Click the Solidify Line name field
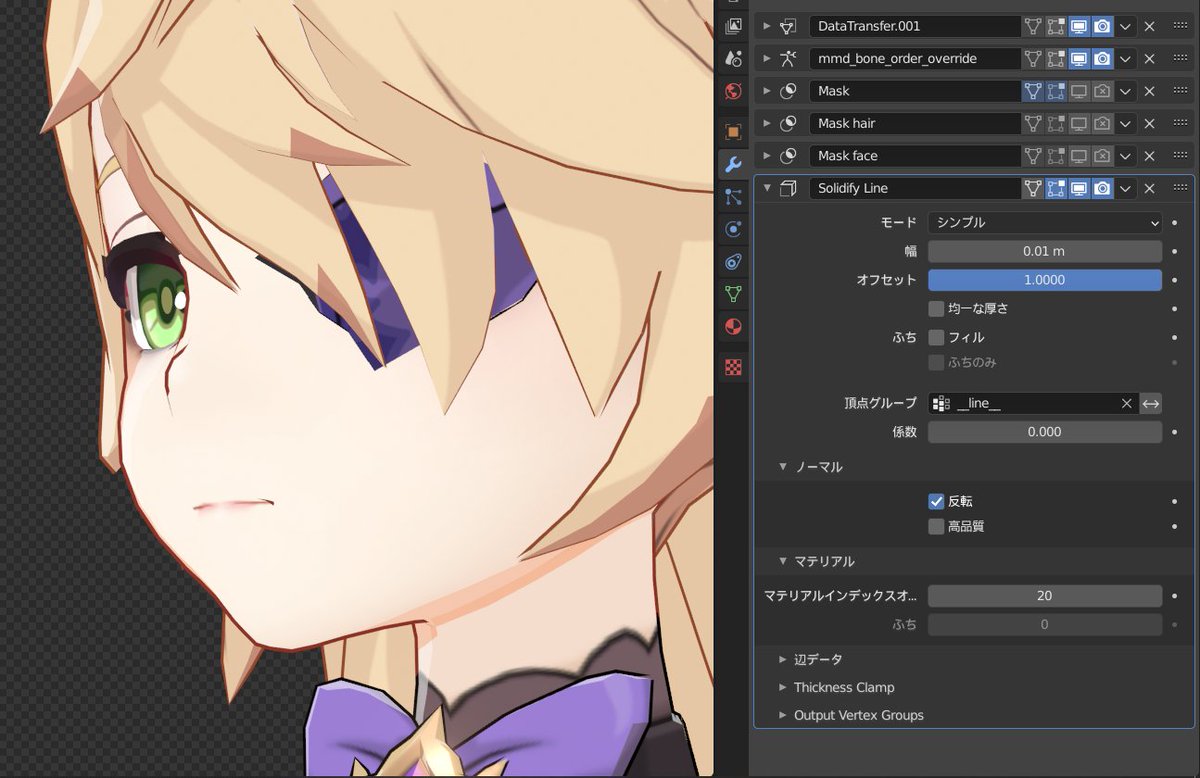 click(913, 188)
